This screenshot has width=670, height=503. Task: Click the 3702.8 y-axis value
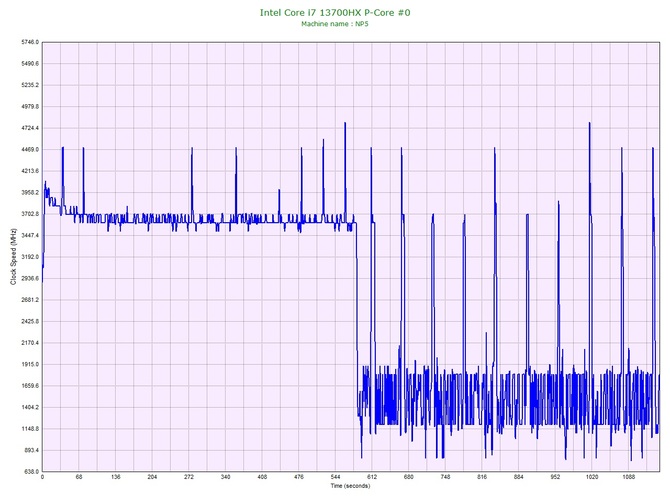pyautogui.click(x=30, y=214)
